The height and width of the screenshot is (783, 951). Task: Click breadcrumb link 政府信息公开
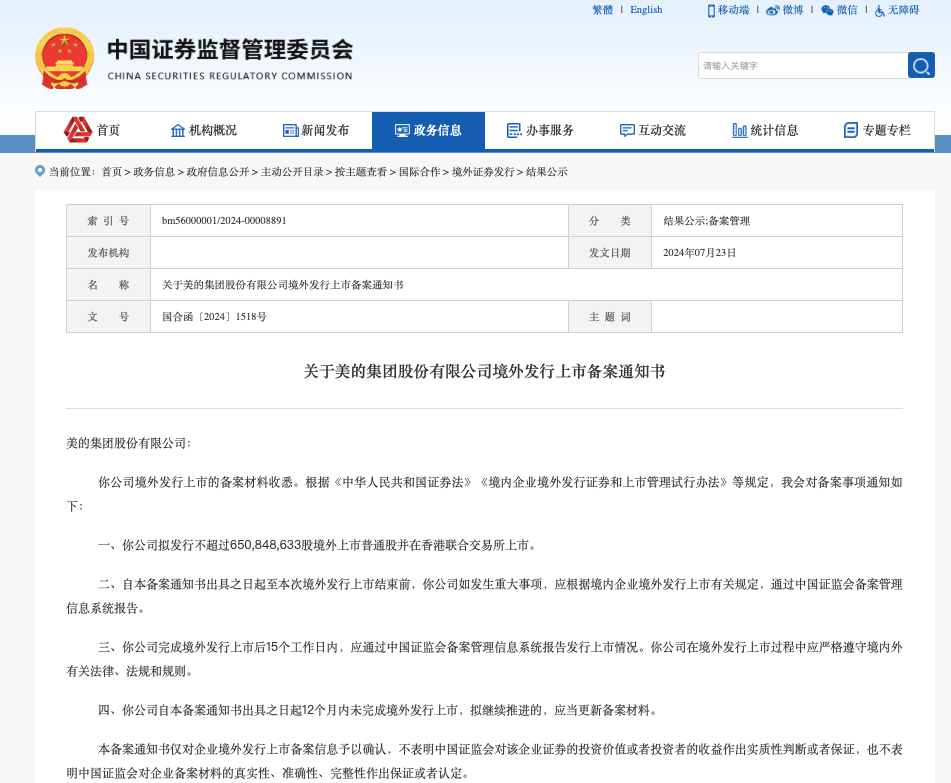tap(218, 172)
